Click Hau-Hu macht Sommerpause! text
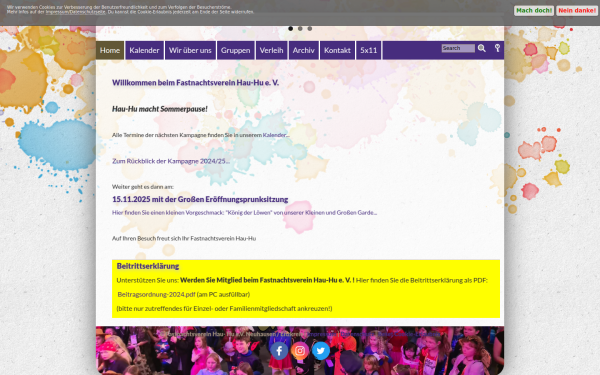600x375 pixels. coord(160,109)
